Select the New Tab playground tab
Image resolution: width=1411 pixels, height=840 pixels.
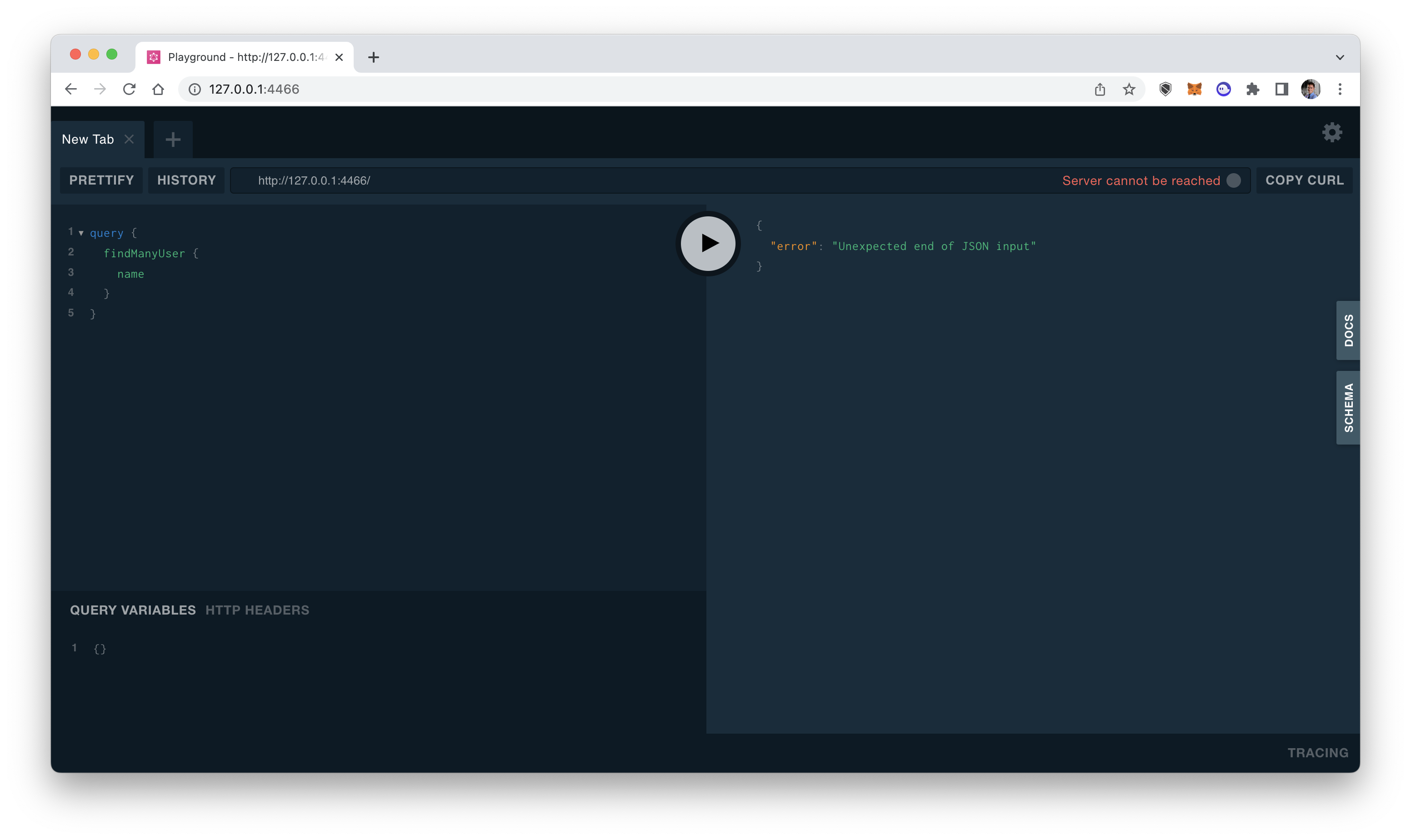click(88, 139)
